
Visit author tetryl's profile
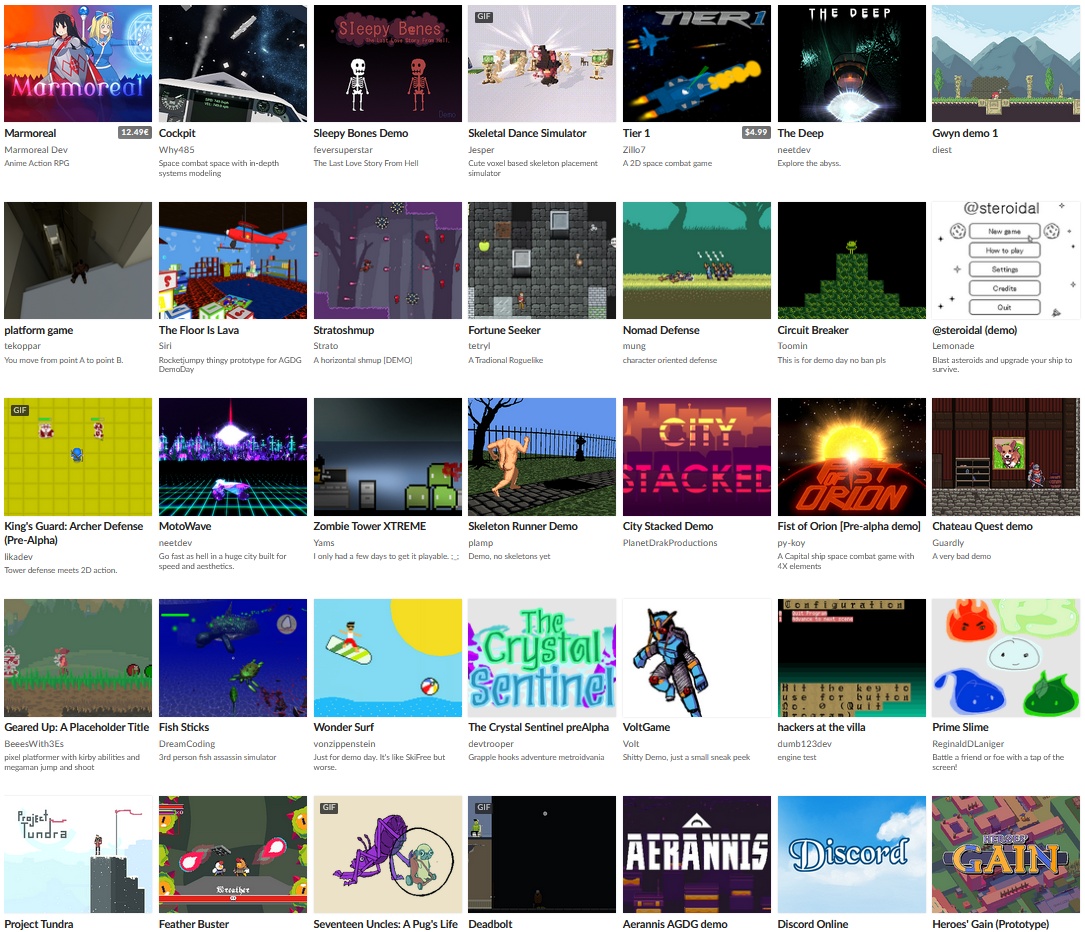pyautogui.click(x=479, y=346)
